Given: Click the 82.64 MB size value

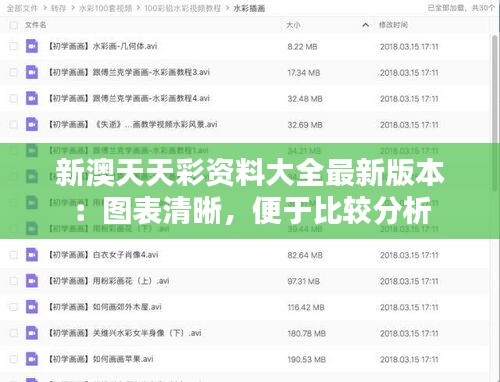Looking at the screenshot, I should tap(305, 255).
